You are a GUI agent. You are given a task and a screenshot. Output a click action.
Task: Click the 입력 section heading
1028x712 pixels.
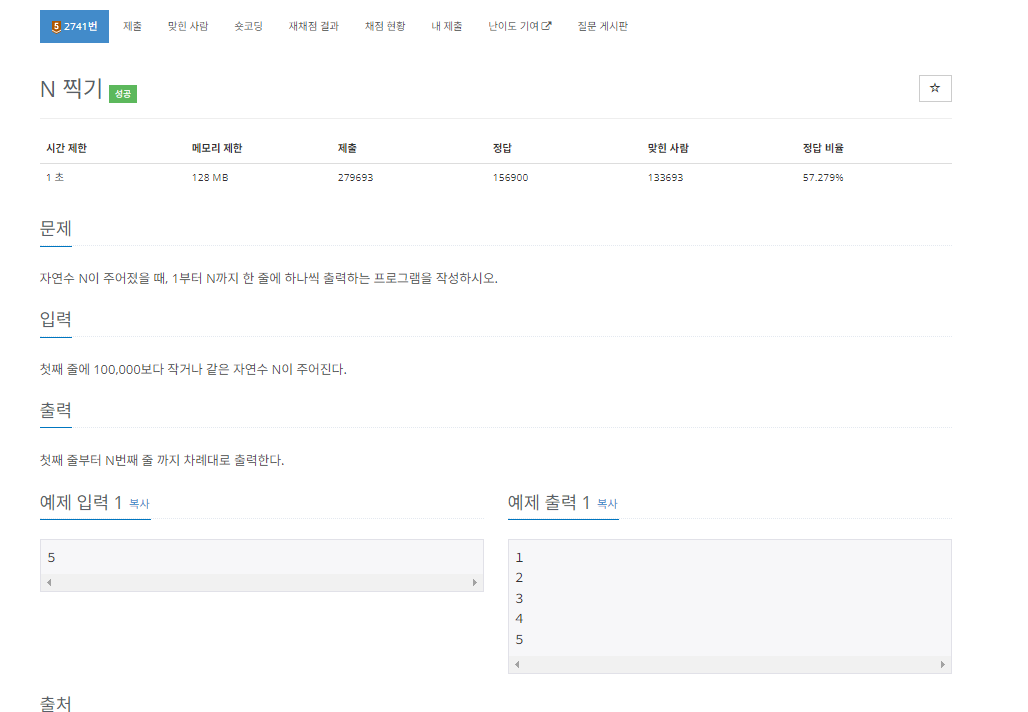point(56,319)
